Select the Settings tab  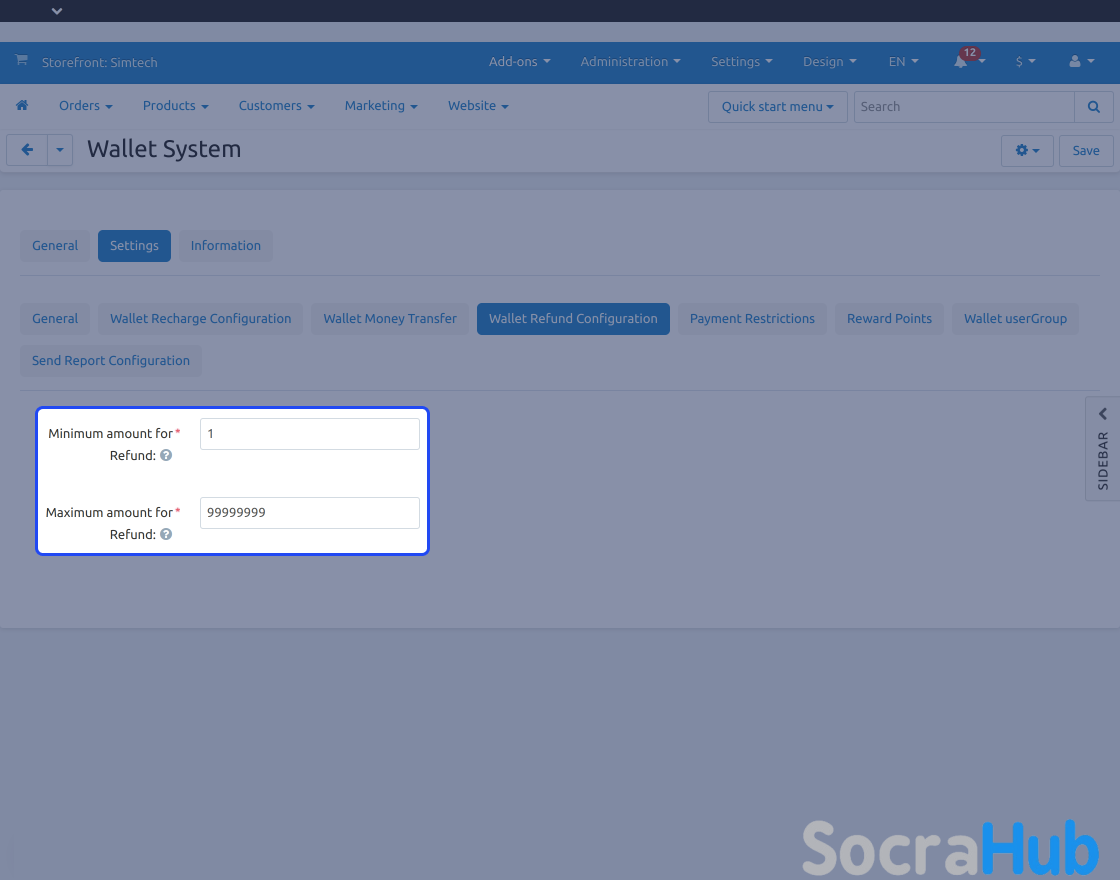[x=134, y=246]
